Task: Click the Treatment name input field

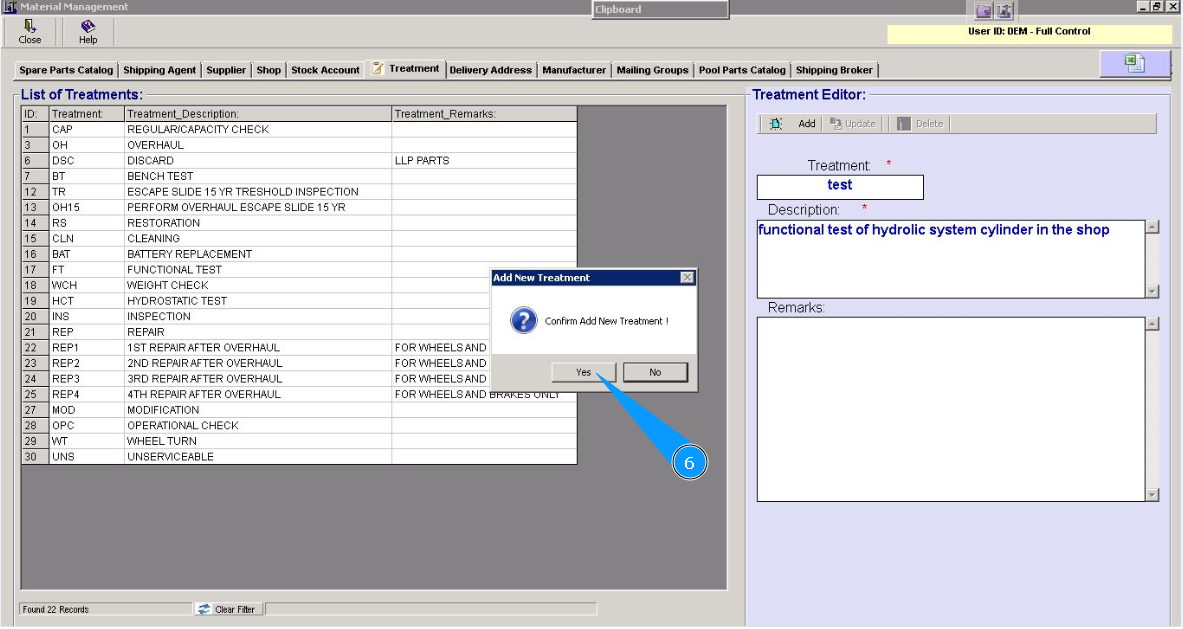Action: coord(840,186)
